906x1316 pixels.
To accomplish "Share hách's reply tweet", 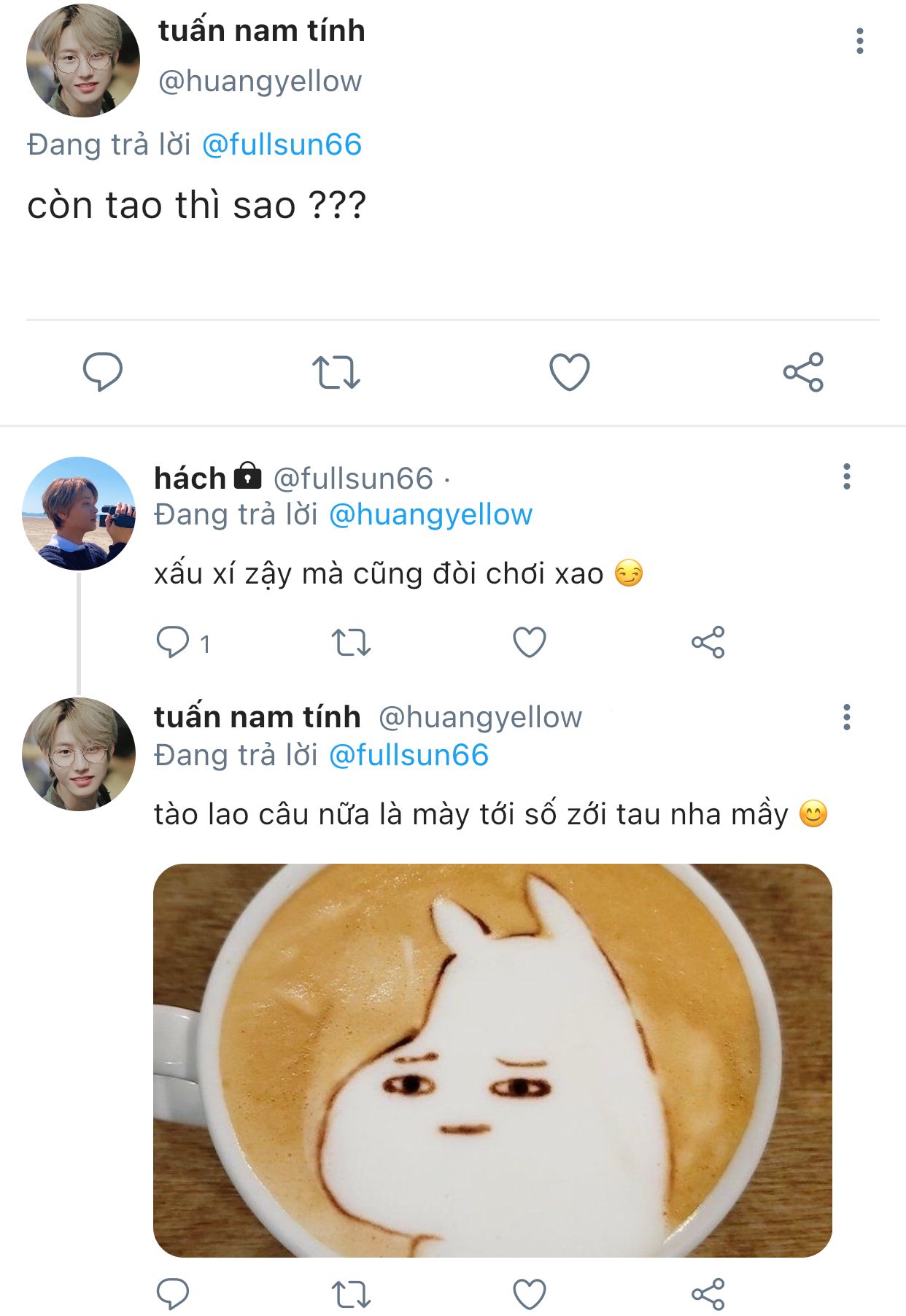I will [708, 643].
